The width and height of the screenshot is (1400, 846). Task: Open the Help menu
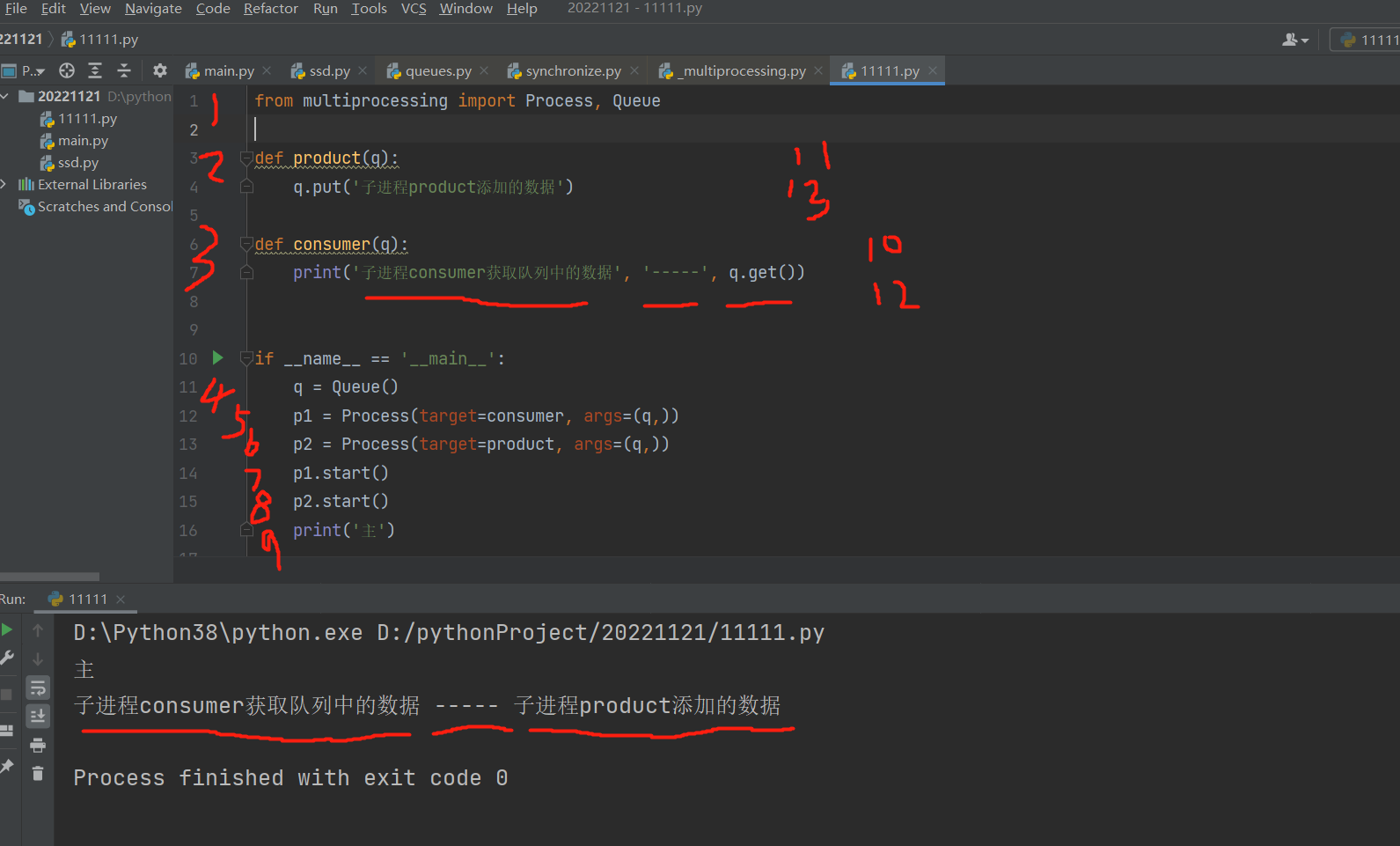(522, 9)
